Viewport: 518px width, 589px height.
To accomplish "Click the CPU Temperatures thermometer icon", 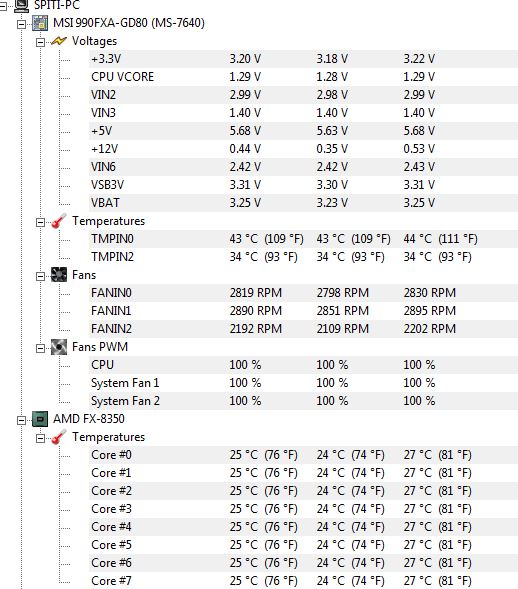I will click(59, 437).
